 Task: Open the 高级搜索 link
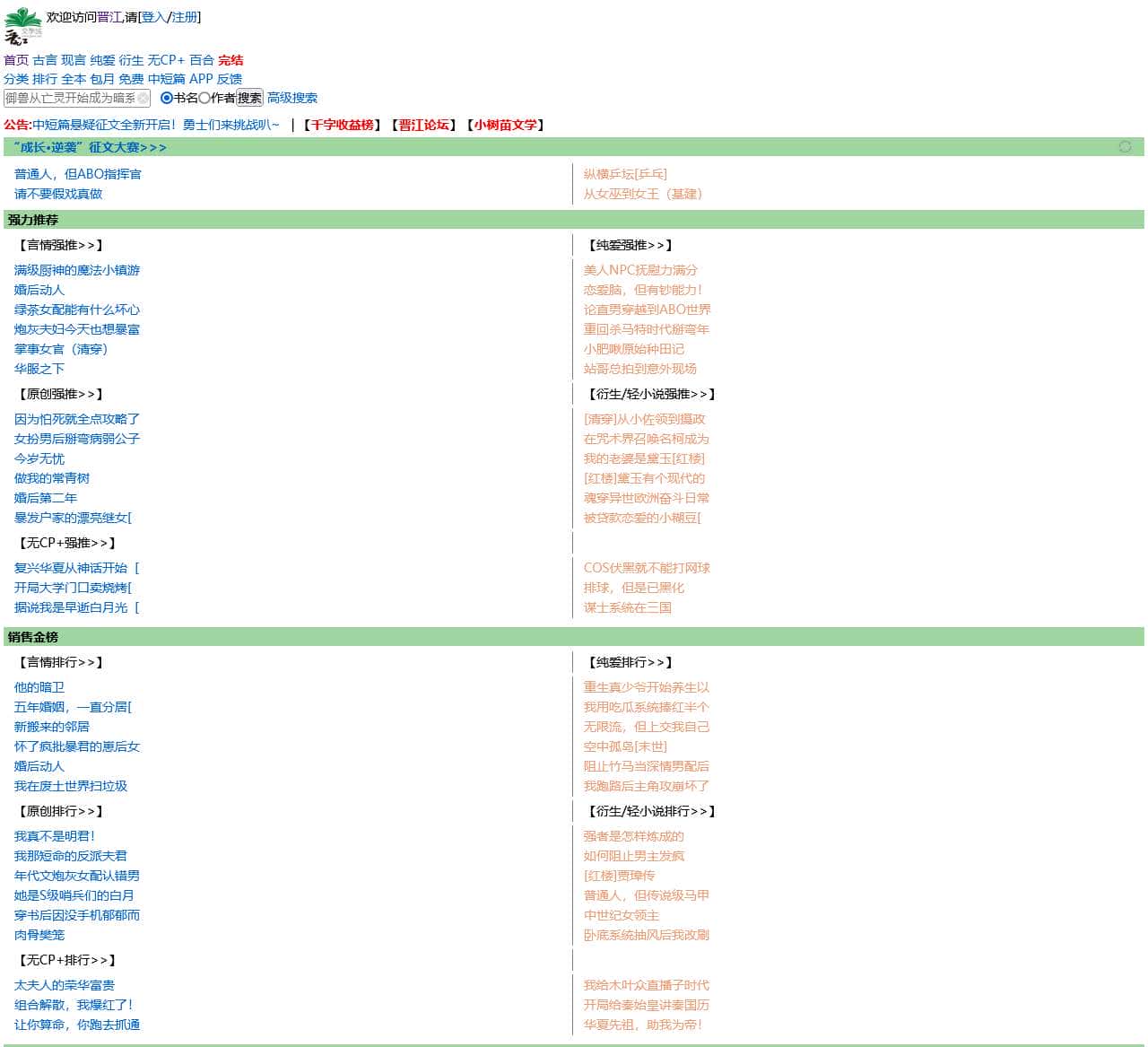pos(292,98)
